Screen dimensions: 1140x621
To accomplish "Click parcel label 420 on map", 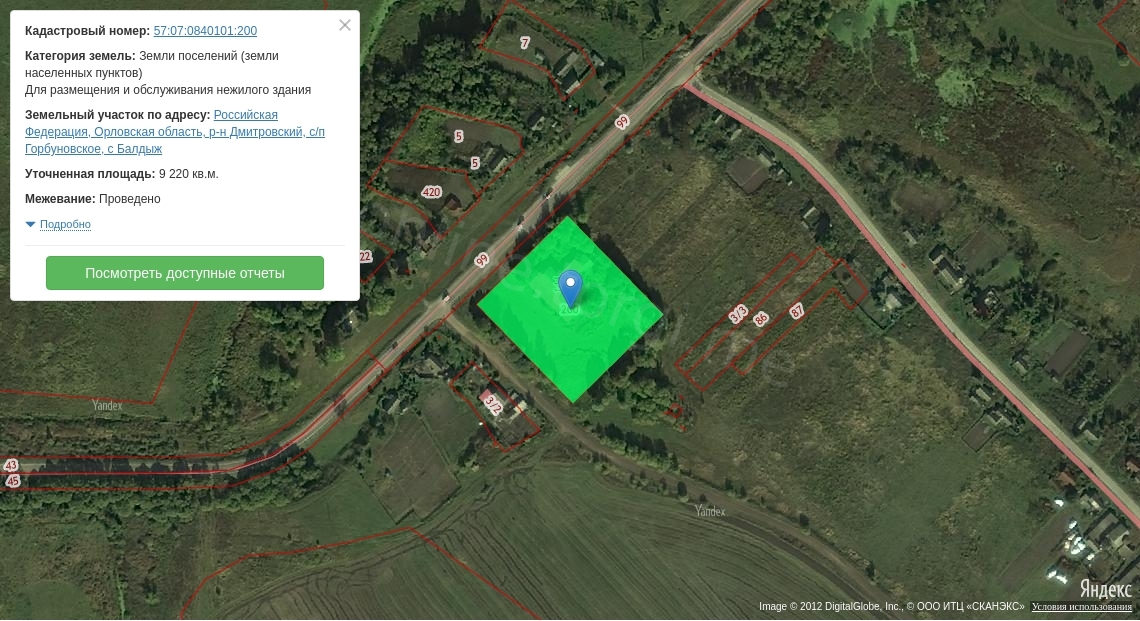I will (432, 192).
